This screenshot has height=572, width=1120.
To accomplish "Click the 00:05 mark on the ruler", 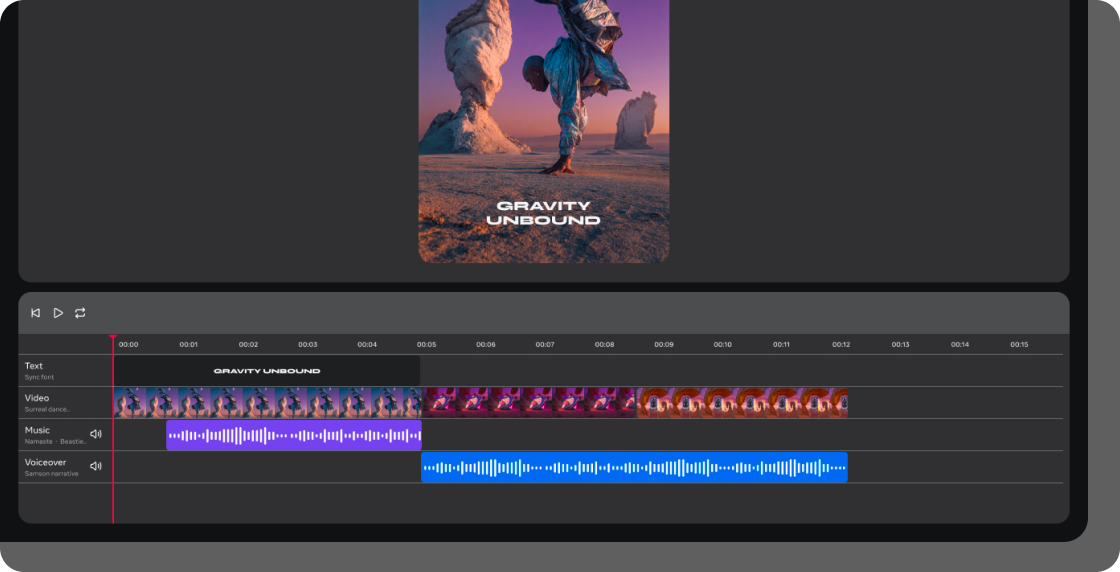I will (426, 344).
